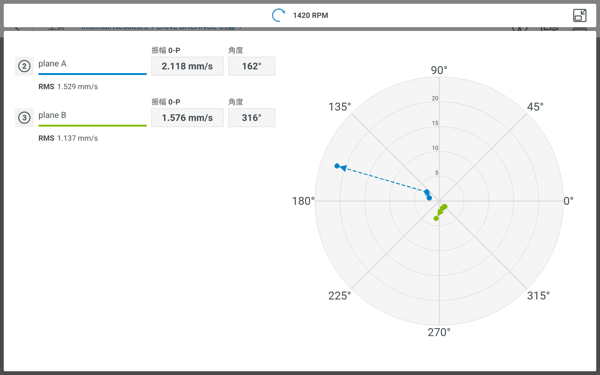600x375 pixels.
Task: Select the 2.118 mm/s amplitude field
Action: [x=187, y=66]
